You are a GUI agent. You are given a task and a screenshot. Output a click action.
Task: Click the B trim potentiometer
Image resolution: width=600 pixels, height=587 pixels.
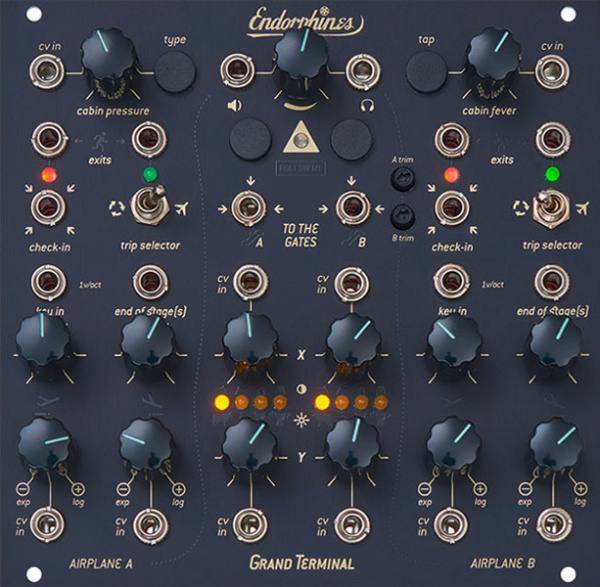click(x=402, y=217)
